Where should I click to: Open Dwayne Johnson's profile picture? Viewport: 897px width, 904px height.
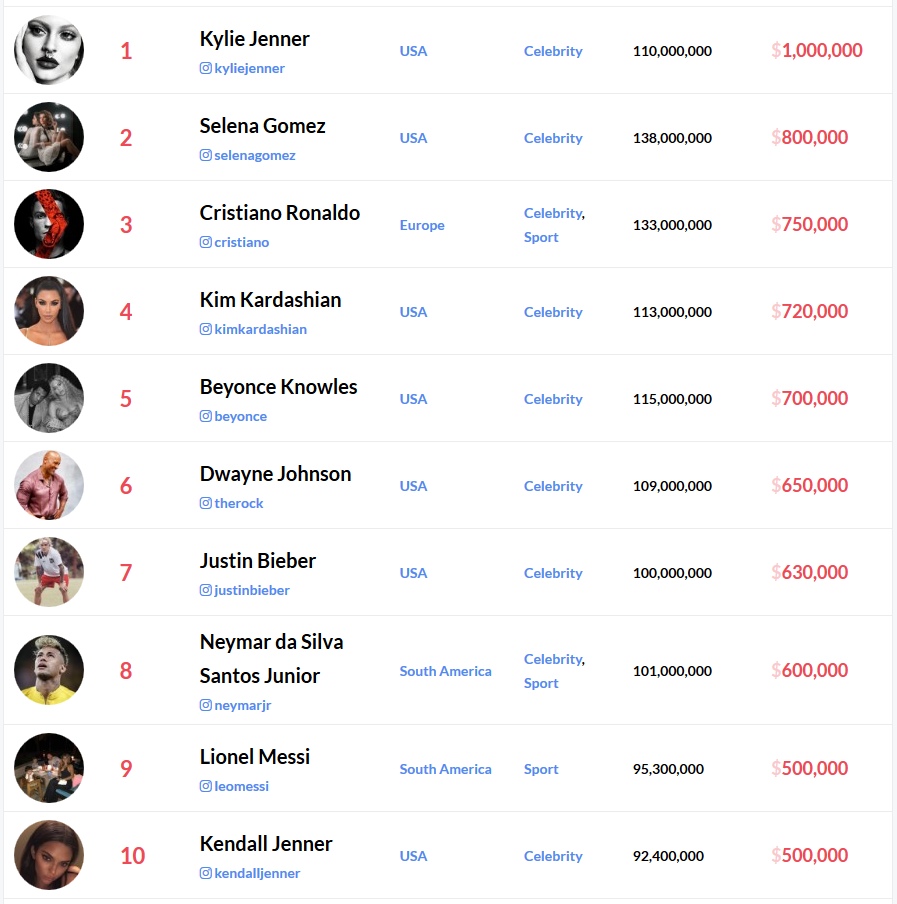pos(49,485)
